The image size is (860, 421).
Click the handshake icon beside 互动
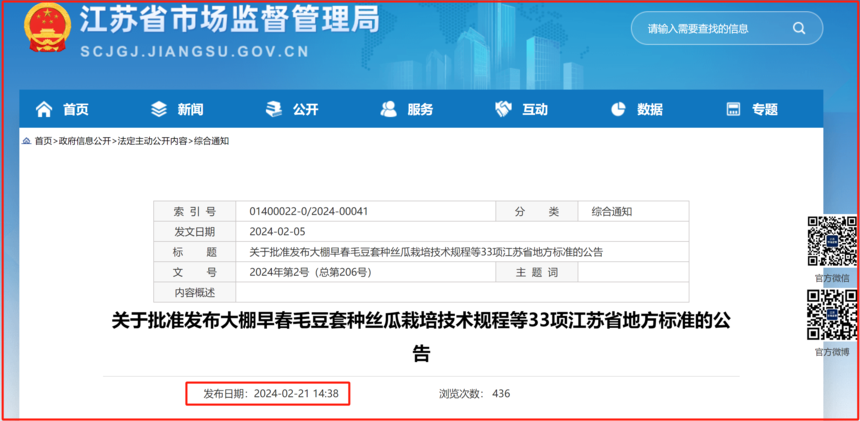[x=503, y=109]
